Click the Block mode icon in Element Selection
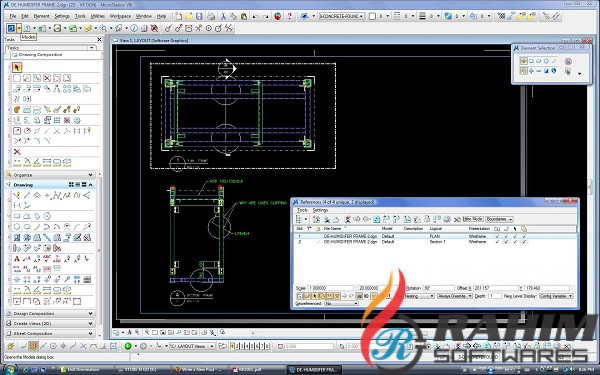 tap(531, 61)
